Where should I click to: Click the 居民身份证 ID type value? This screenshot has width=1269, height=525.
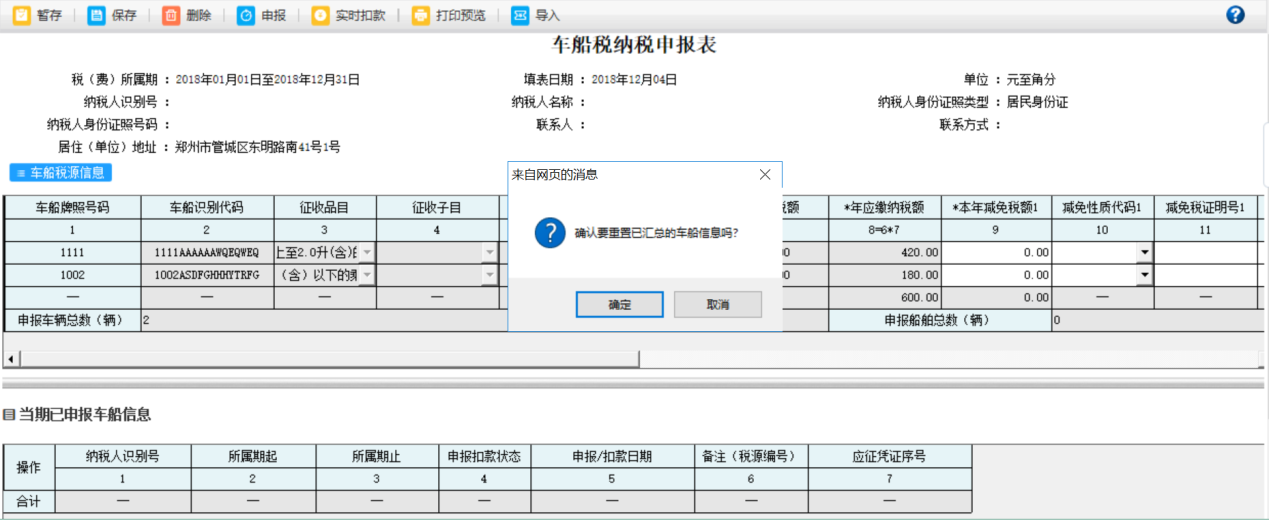[1037, 102]
